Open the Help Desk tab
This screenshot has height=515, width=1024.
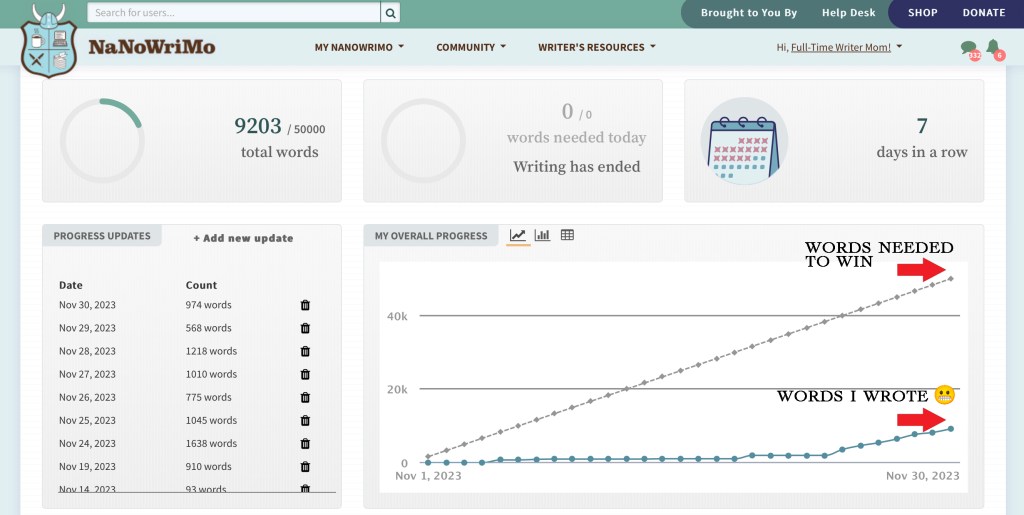848,13
